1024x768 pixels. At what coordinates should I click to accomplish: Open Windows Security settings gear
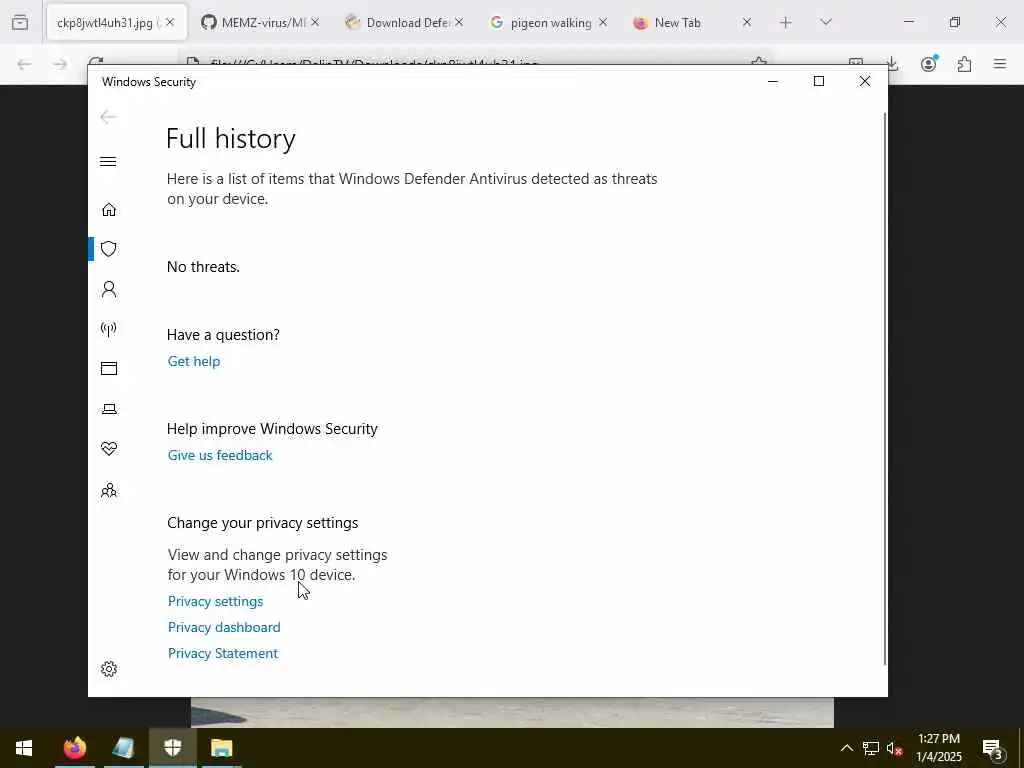tap(109, 669)
